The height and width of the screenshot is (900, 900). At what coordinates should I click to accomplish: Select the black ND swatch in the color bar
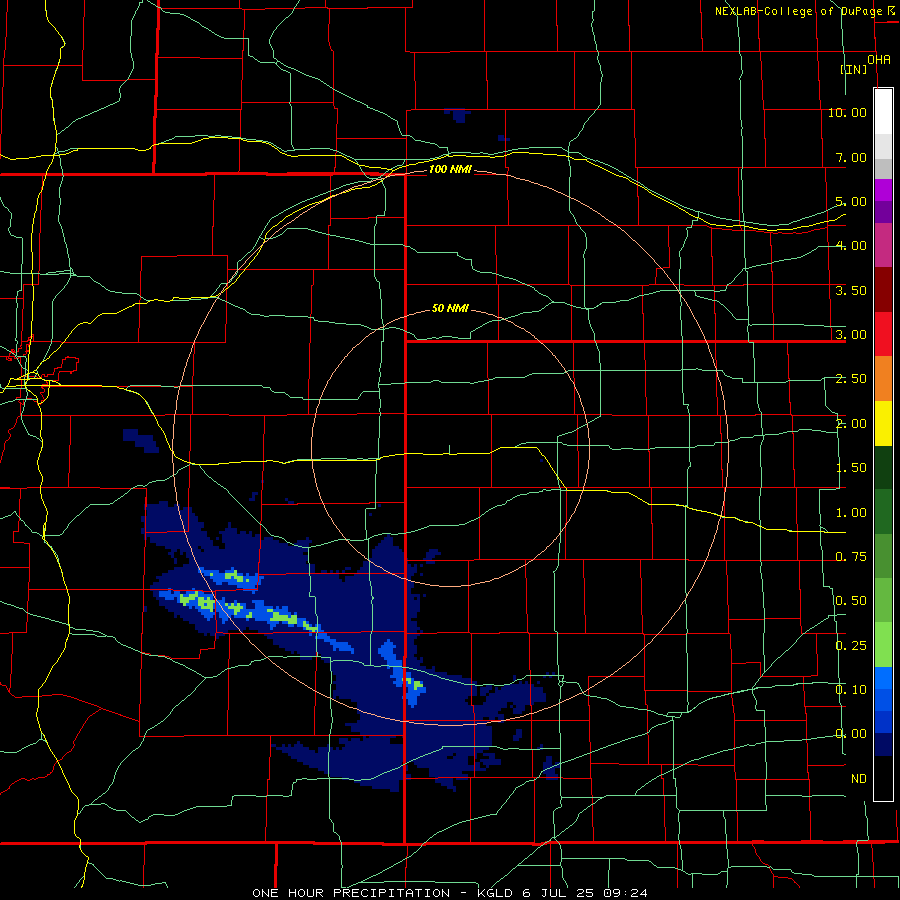(883, 778)
